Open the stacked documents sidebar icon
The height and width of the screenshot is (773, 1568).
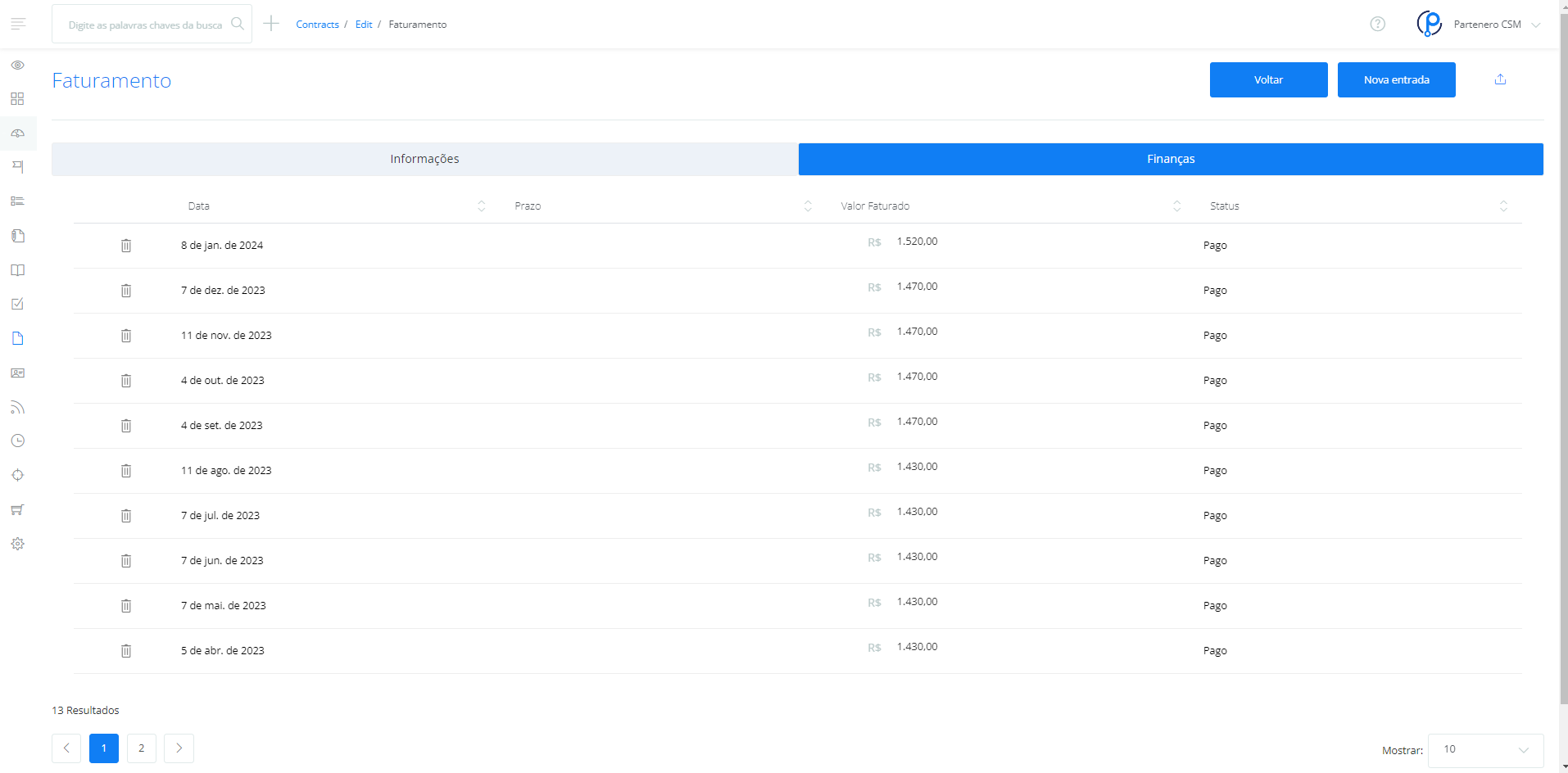click(17, 236)
